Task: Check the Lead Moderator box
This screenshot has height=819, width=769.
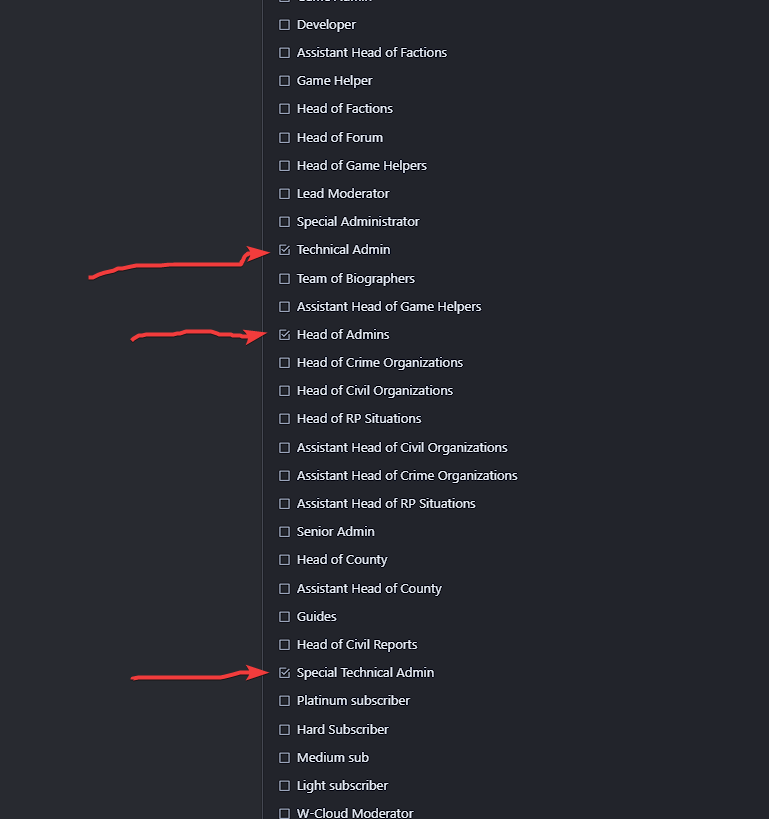Action: point(285,194)
